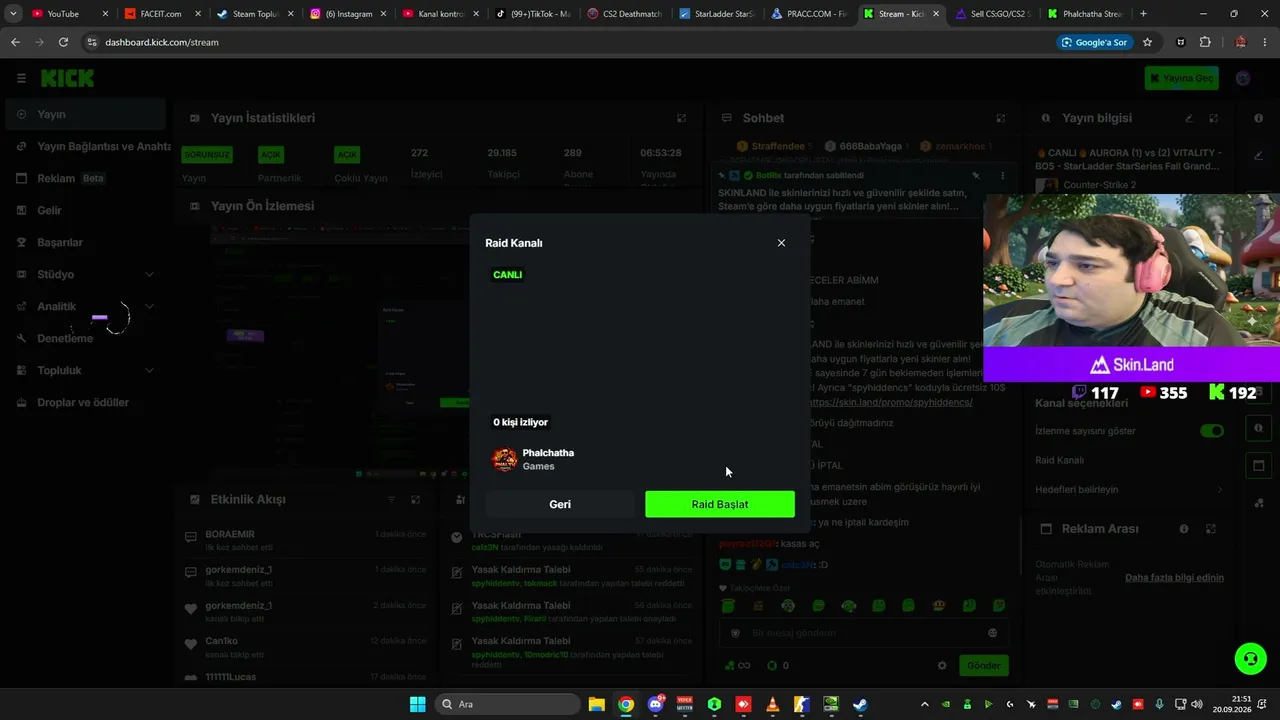This screenshot has width=1280, height=720.
Task: Click the CANLI badge in raid dialog
Action: 507,275
